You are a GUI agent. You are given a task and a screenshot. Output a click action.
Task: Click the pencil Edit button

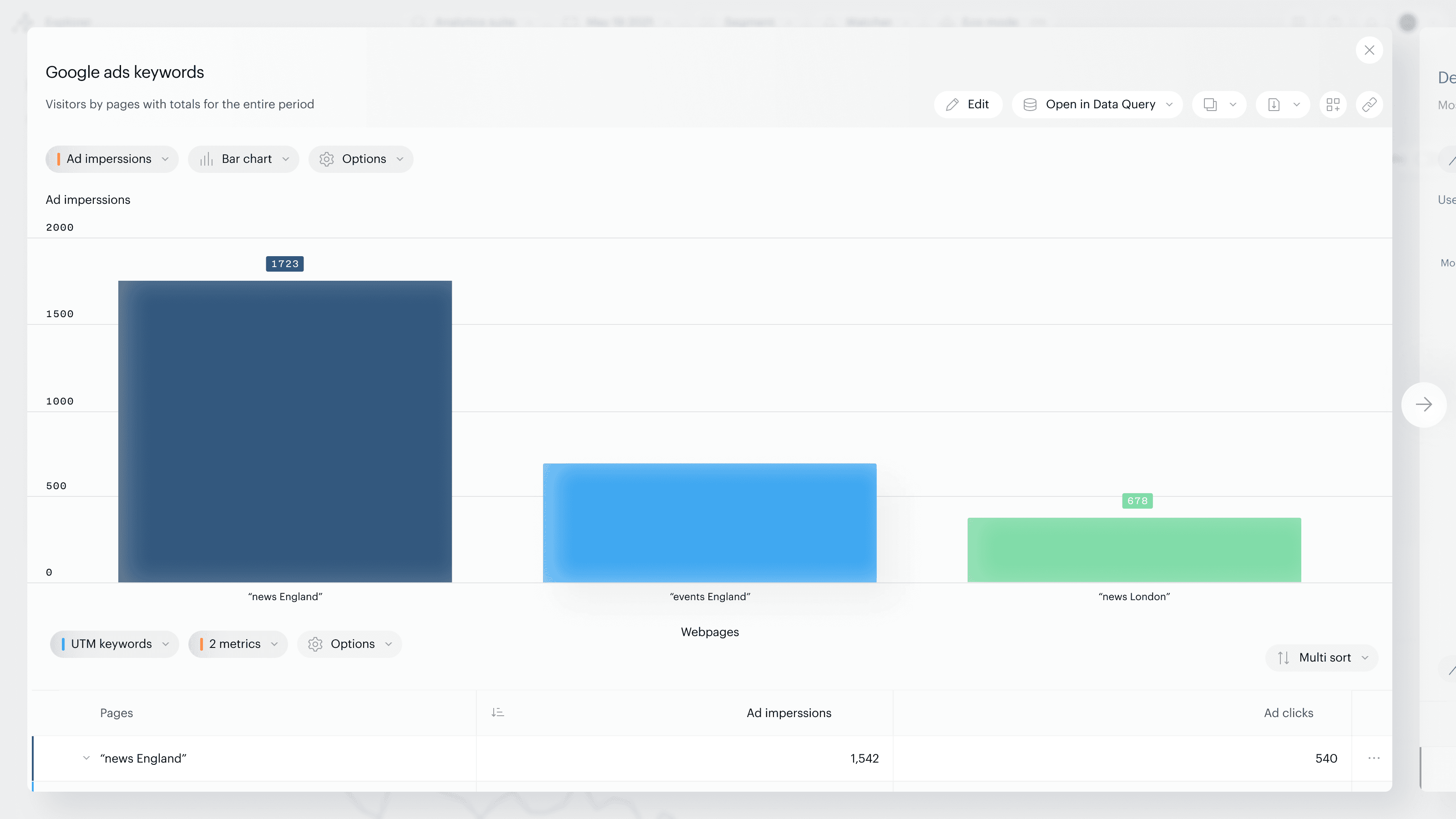click(968, 105)
